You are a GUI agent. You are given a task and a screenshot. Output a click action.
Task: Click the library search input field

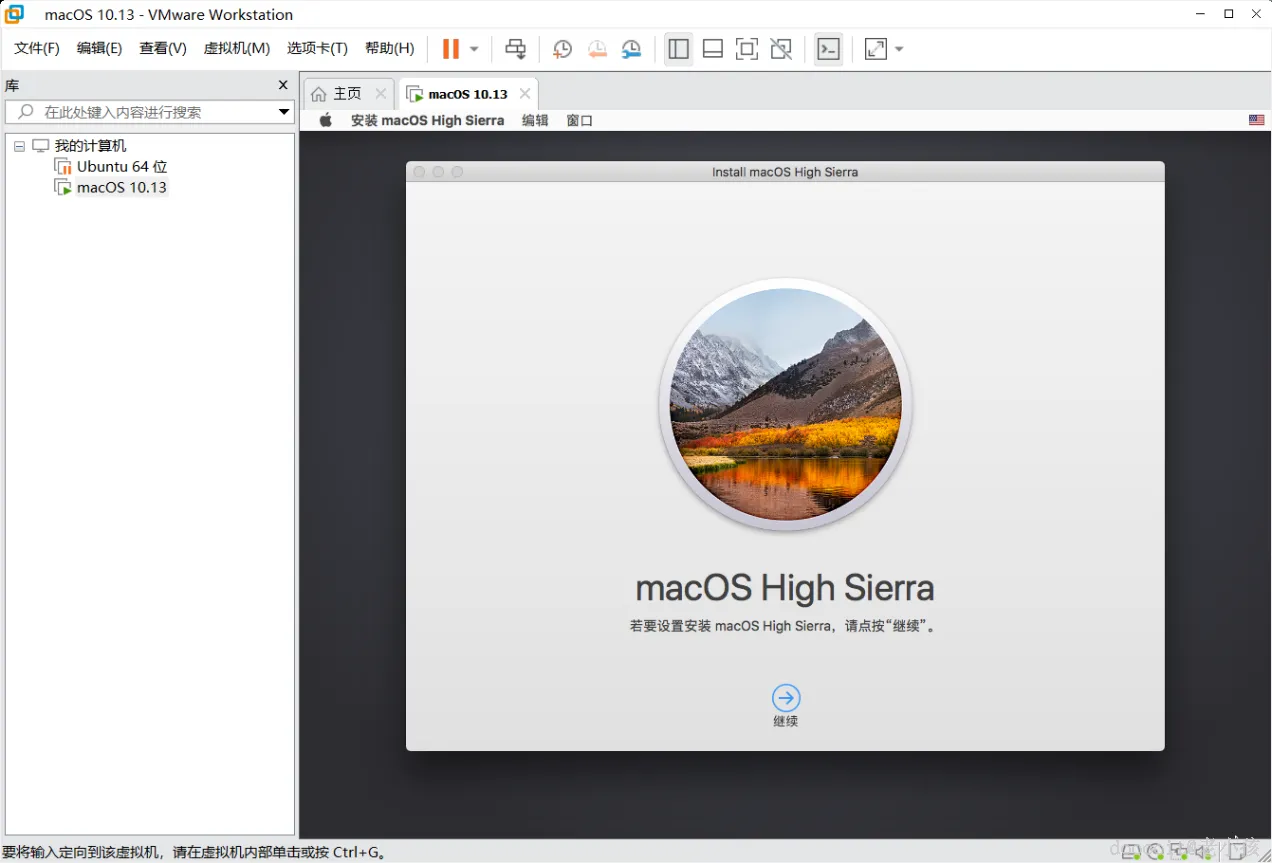point(150,112)
